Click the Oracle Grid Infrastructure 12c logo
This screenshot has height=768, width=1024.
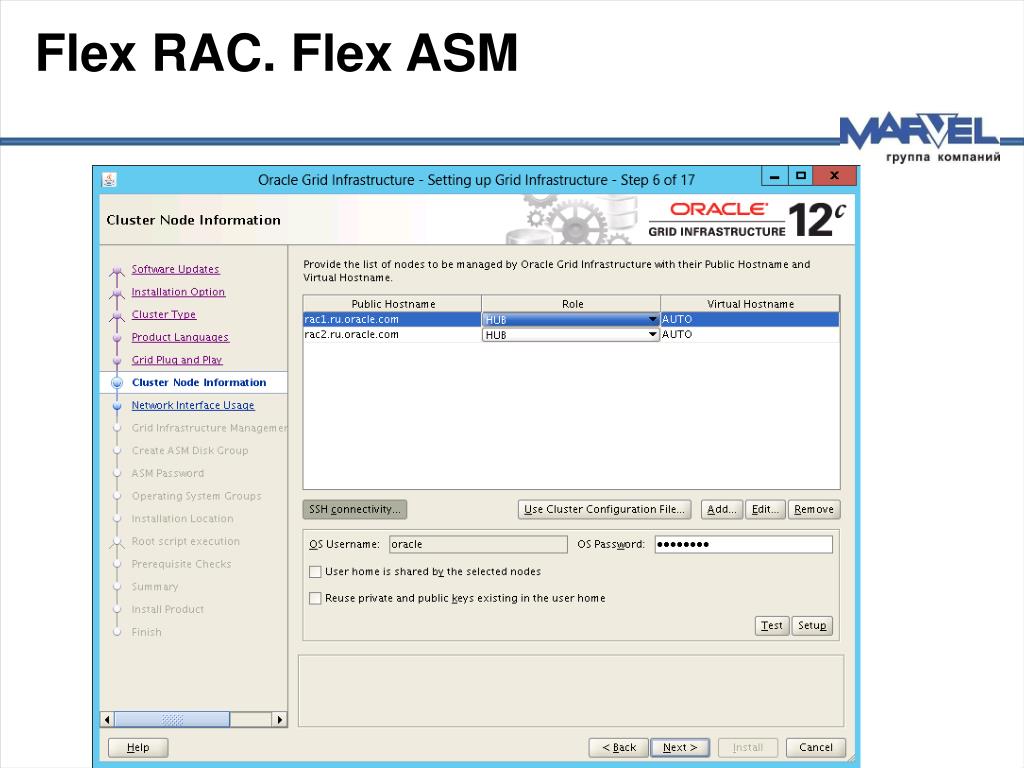click(747, 219)
